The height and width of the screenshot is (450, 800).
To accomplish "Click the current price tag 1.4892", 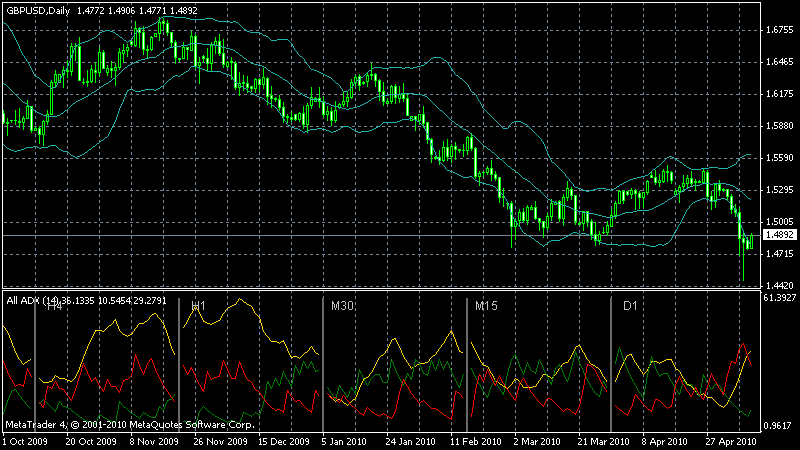I will tap(780, 235).
